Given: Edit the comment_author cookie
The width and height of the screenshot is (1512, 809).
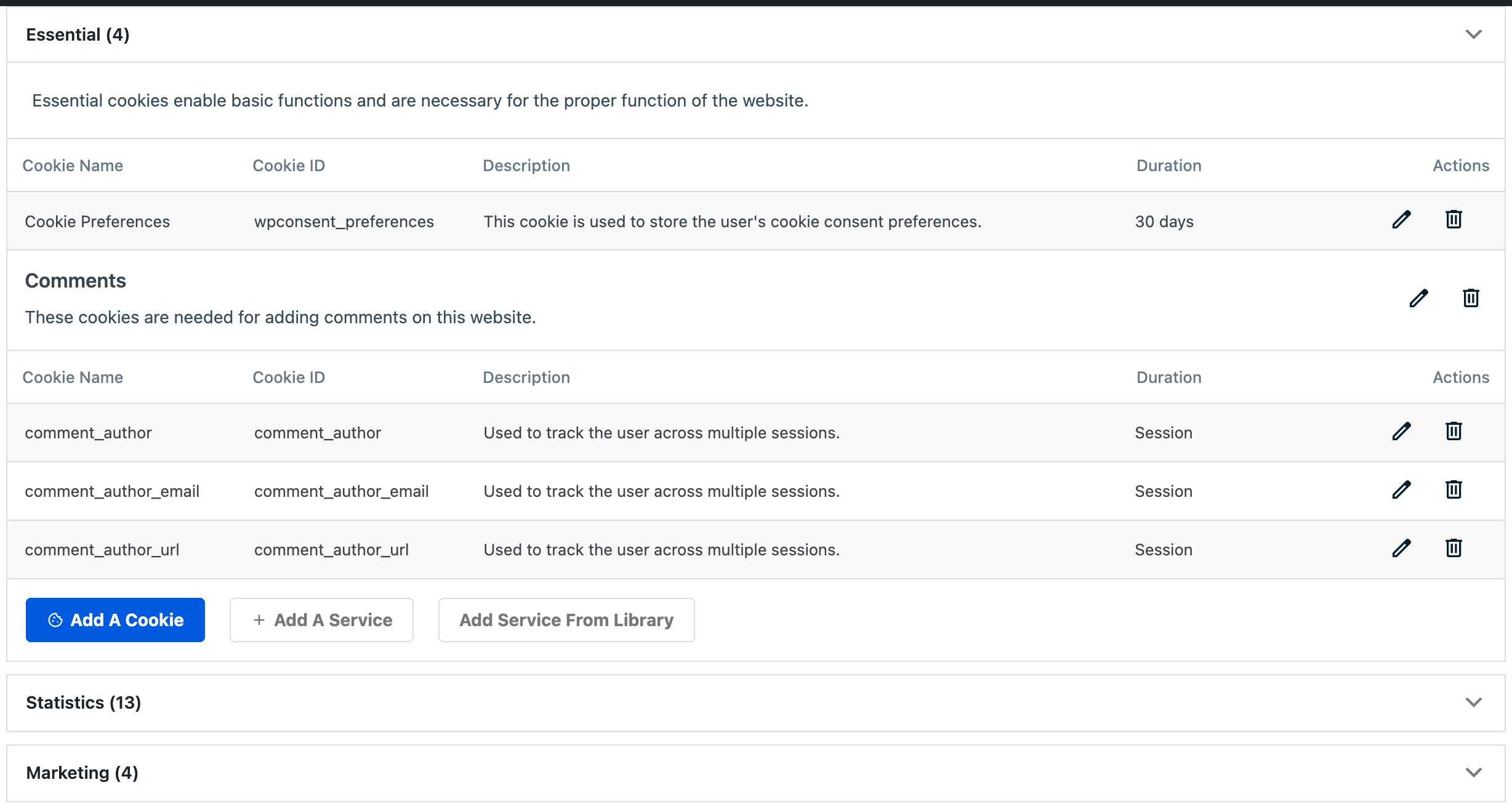Looking at the screenshot, I should click(1401, 432).
